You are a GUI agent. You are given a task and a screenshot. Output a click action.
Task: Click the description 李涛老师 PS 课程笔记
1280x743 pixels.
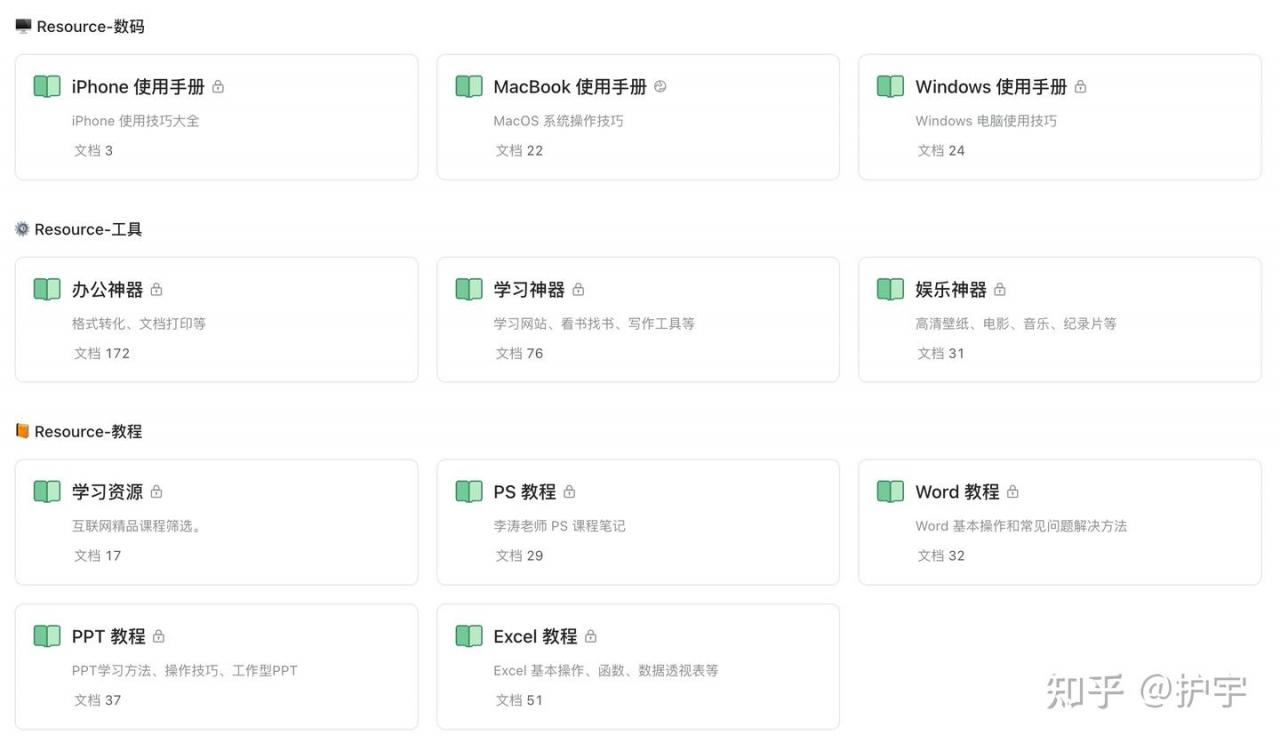(x=559, y=526)
